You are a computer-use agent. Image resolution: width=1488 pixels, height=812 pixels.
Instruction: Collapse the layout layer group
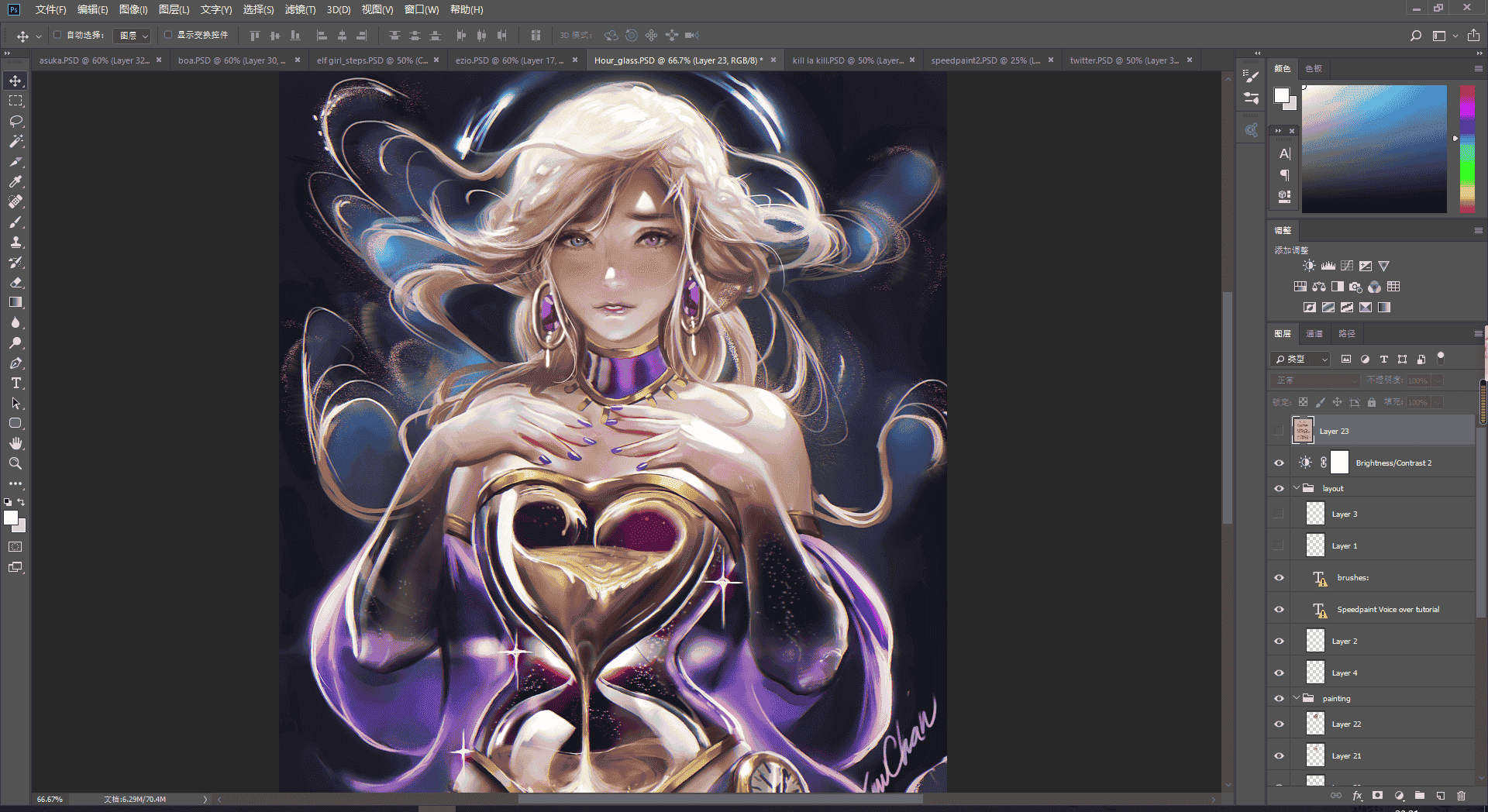click(1297, 488)
